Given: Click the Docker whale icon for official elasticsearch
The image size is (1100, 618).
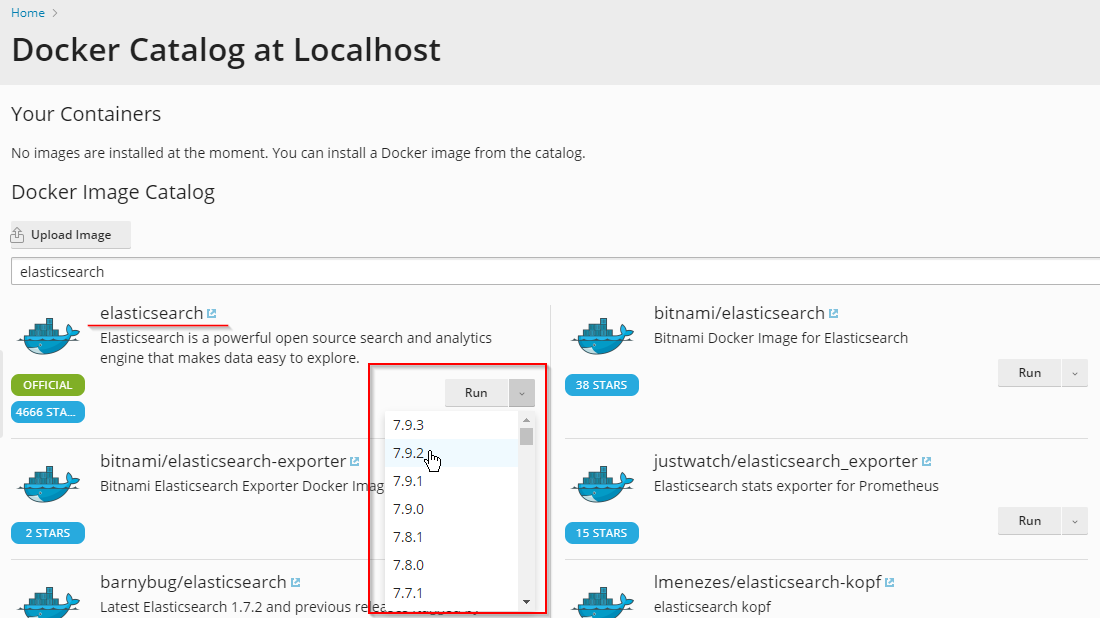Looking at the screenshot, I should pyautogui.click(x=49, y=337).
